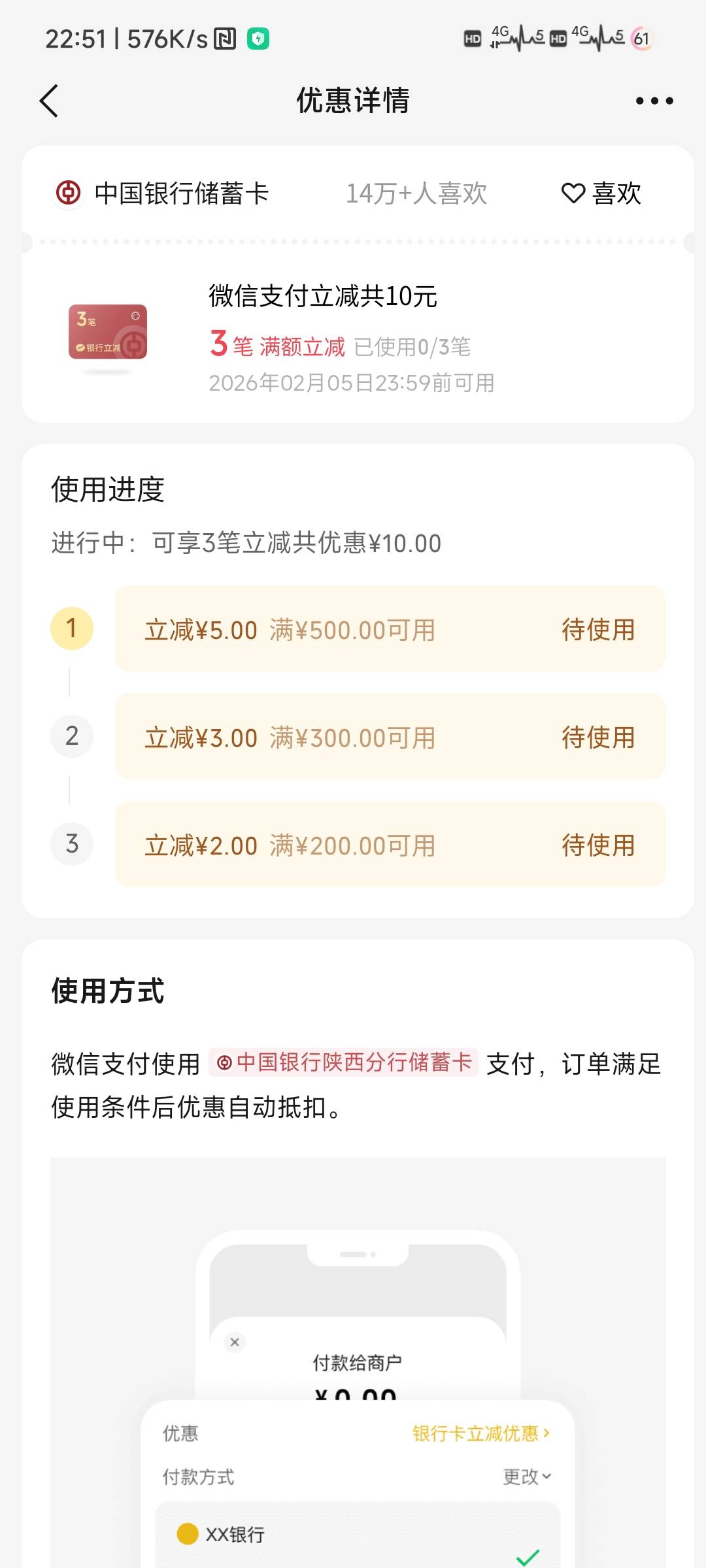Tap the ¥3.00 discount coupon row
This screenshot has width=706, height=1568.
click(x=390, y=737)
